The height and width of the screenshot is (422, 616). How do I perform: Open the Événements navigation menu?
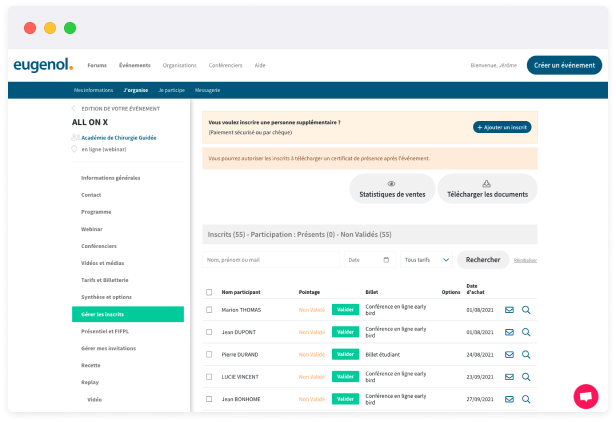(134, 65)
